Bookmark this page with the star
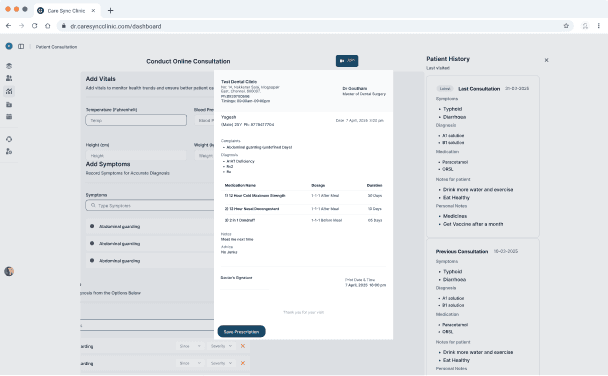This screenshot has width=608, height=376. pyautogui.click(x=566, y=26)
